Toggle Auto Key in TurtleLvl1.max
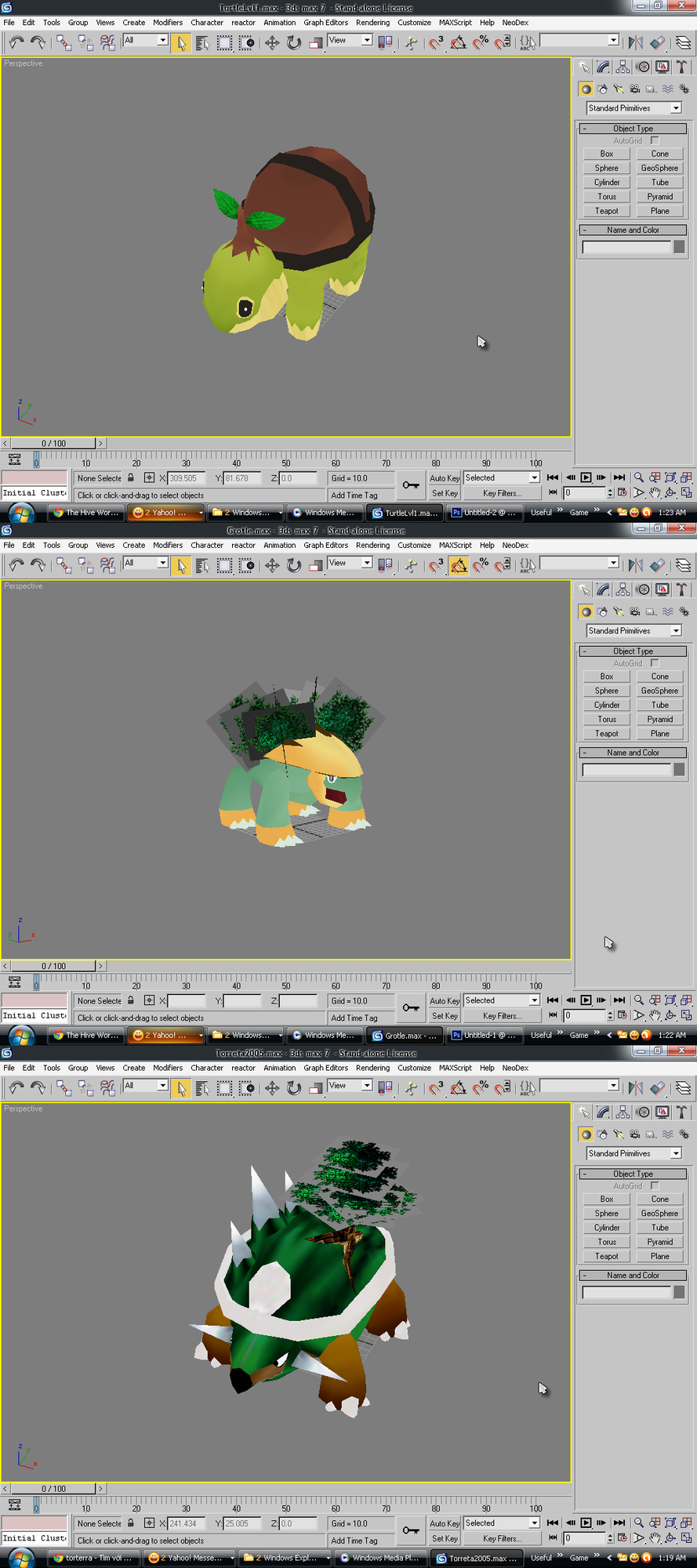The width and height of the screenshot is (697, 1568). pyautogui.click(x=445, y=478)
